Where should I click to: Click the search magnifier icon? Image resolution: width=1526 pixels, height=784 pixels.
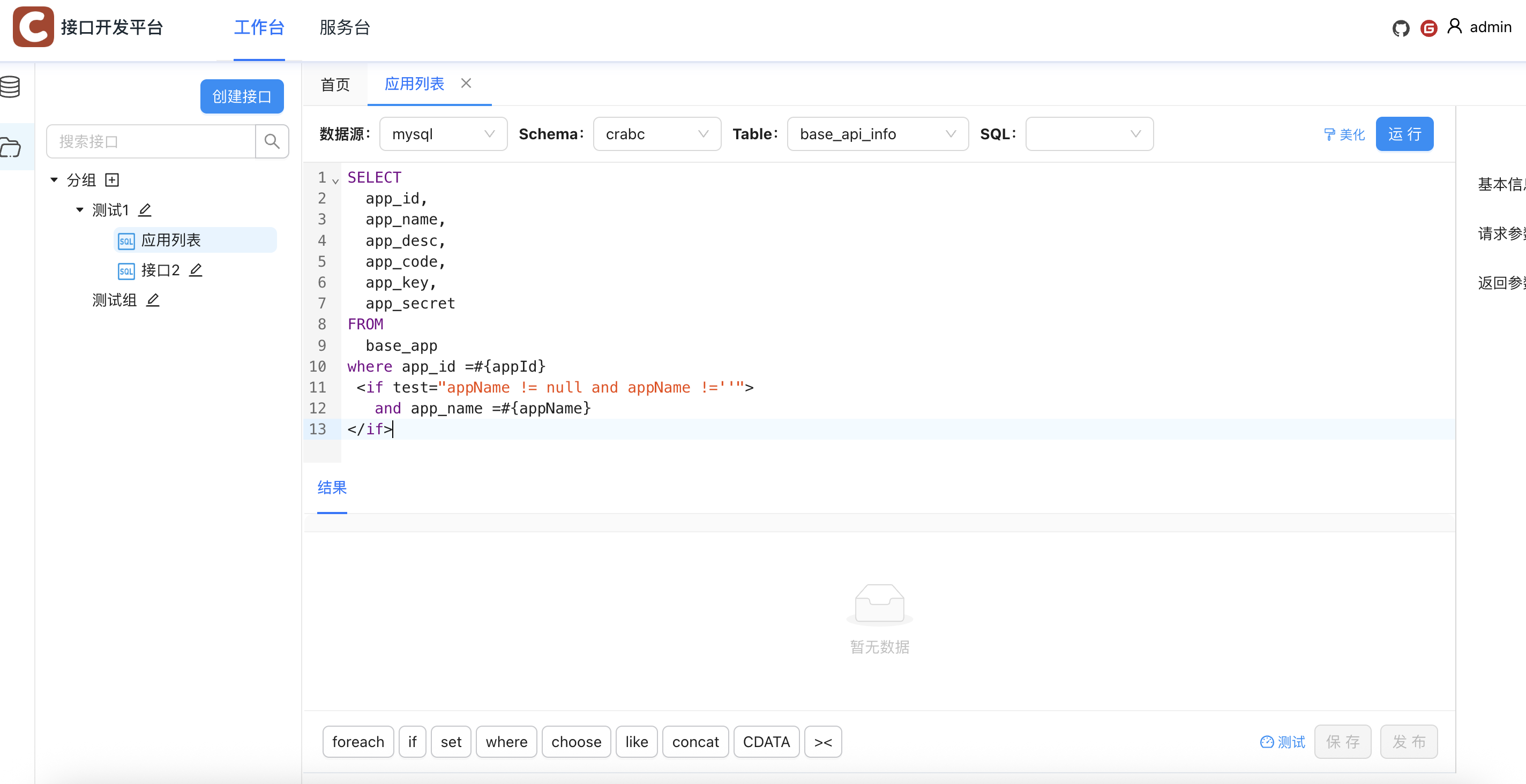coord(272,141)
